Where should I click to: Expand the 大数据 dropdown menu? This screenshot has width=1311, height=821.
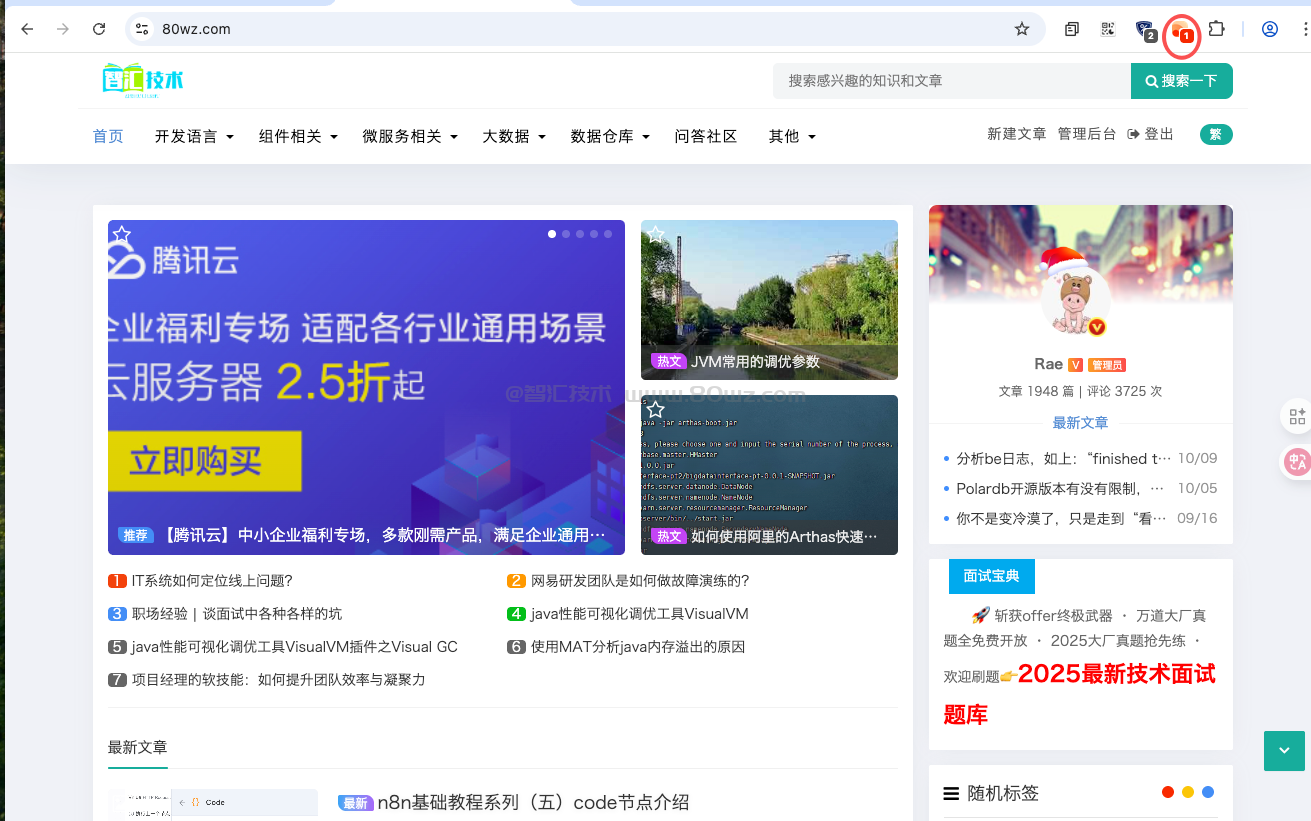pyautogui.click(x=514, y=137)
